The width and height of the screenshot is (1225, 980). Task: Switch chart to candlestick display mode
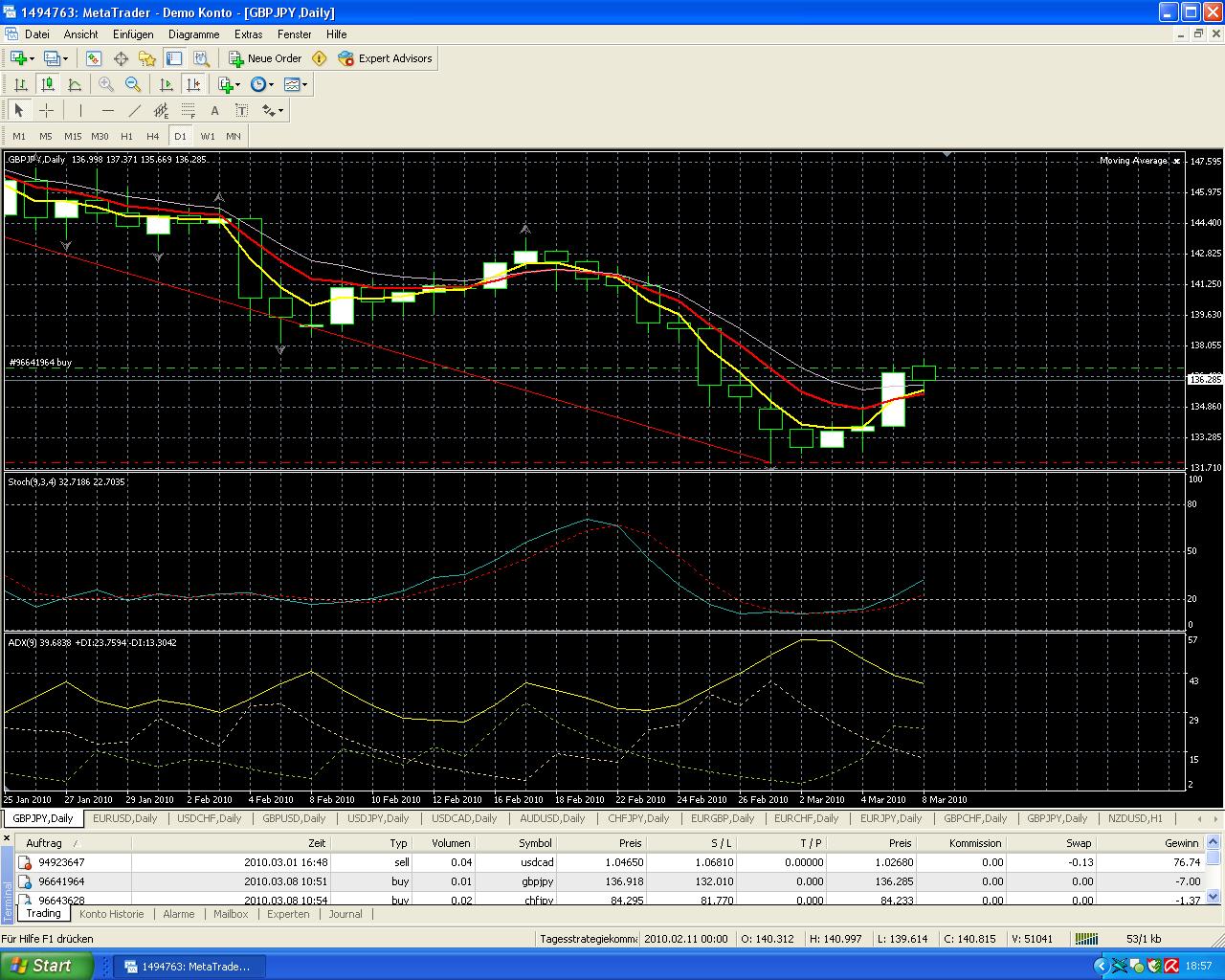pyautogui.click(x=47, y=84)
